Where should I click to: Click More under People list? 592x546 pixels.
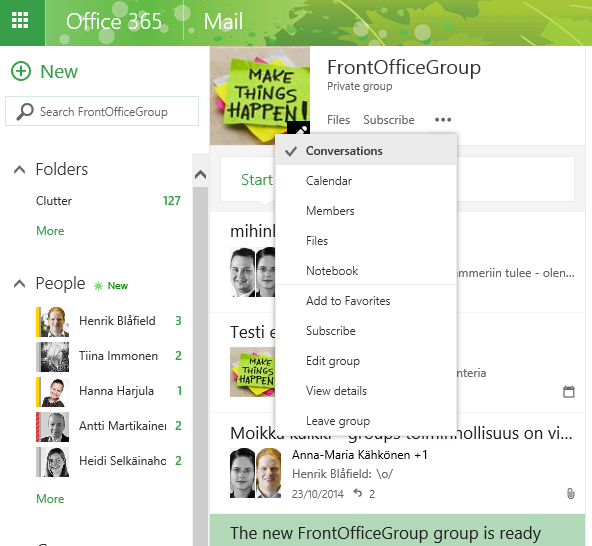[50, 499]
